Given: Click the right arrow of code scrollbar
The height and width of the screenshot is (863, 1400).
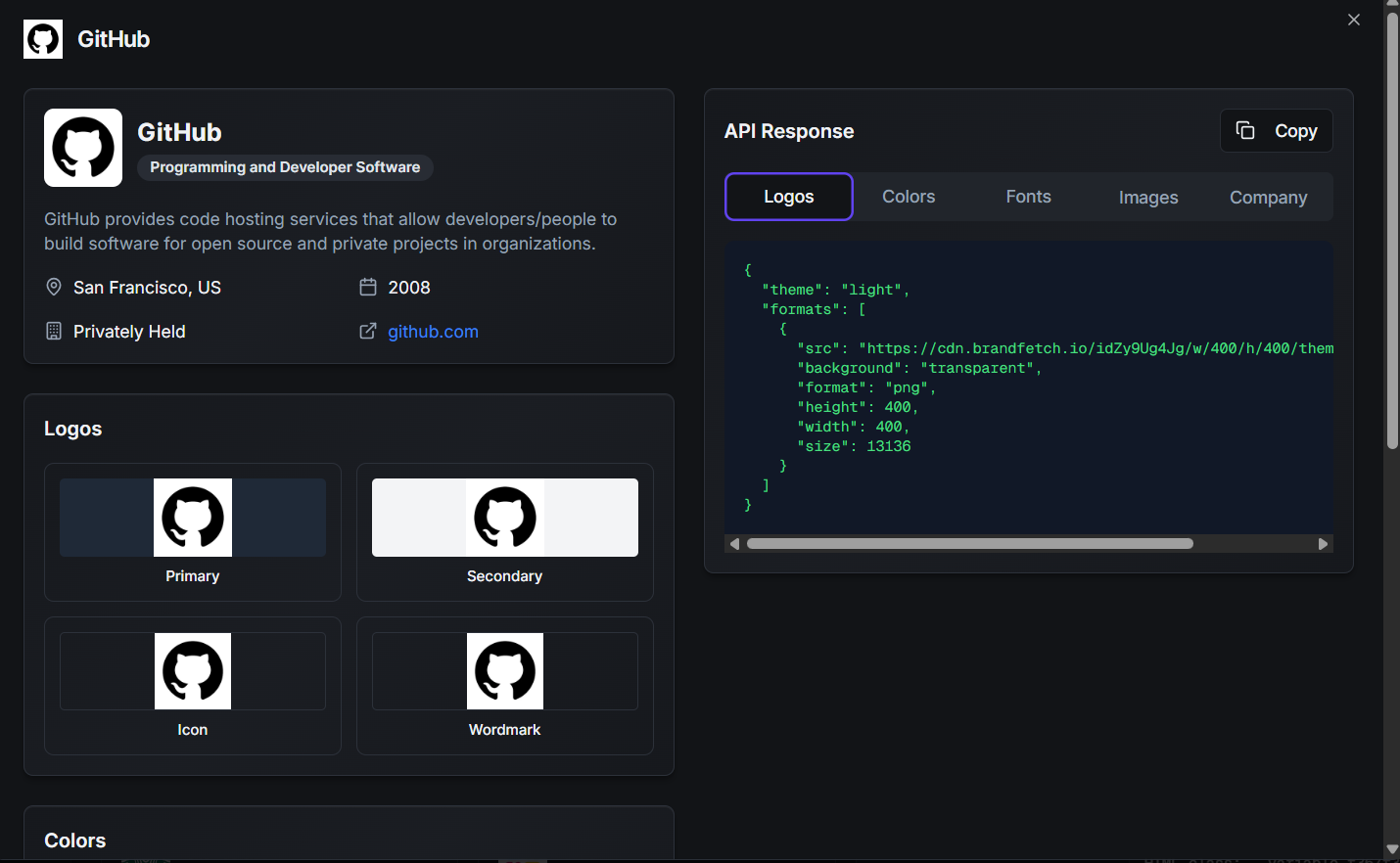Looking at the screenshot, I should coord(1324,544).
